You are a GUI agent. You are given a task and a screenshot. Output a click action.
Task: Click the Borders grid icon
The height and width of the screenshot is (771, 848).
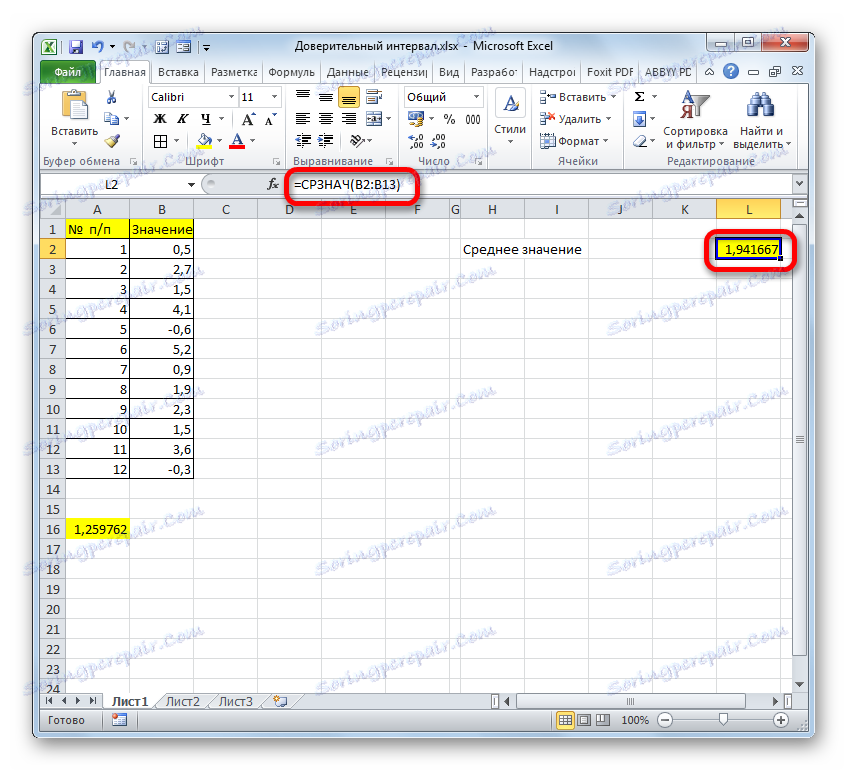[x=160, y=141]
